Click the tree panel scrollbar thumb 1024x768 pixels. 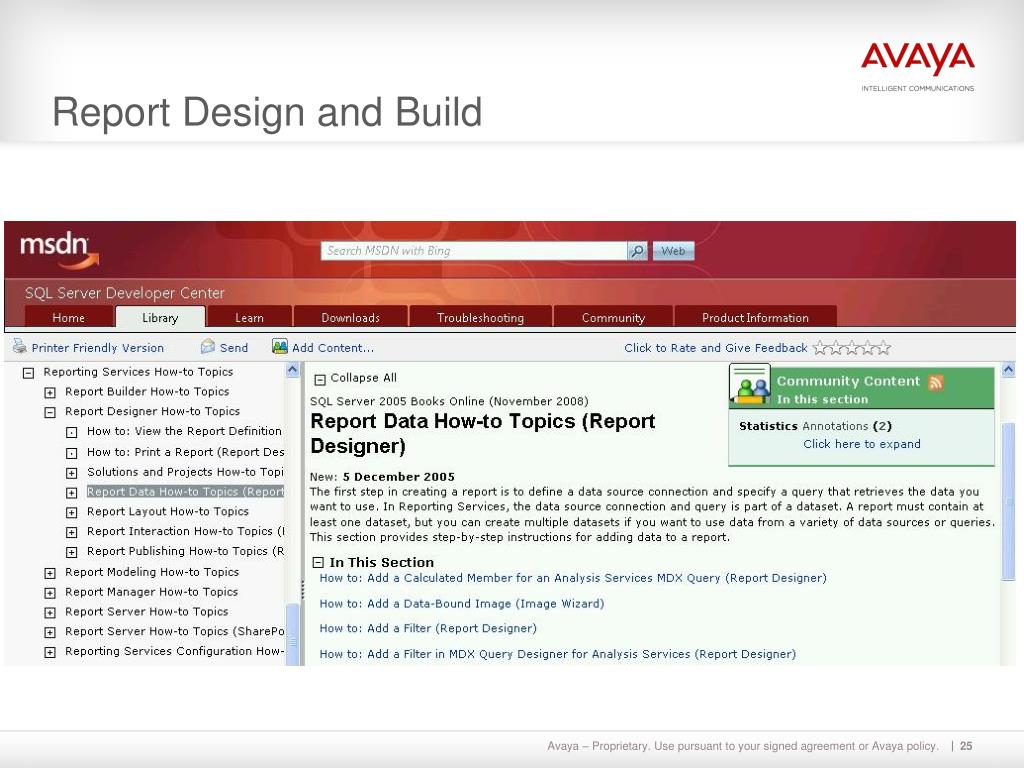click(x=293, y=634)
